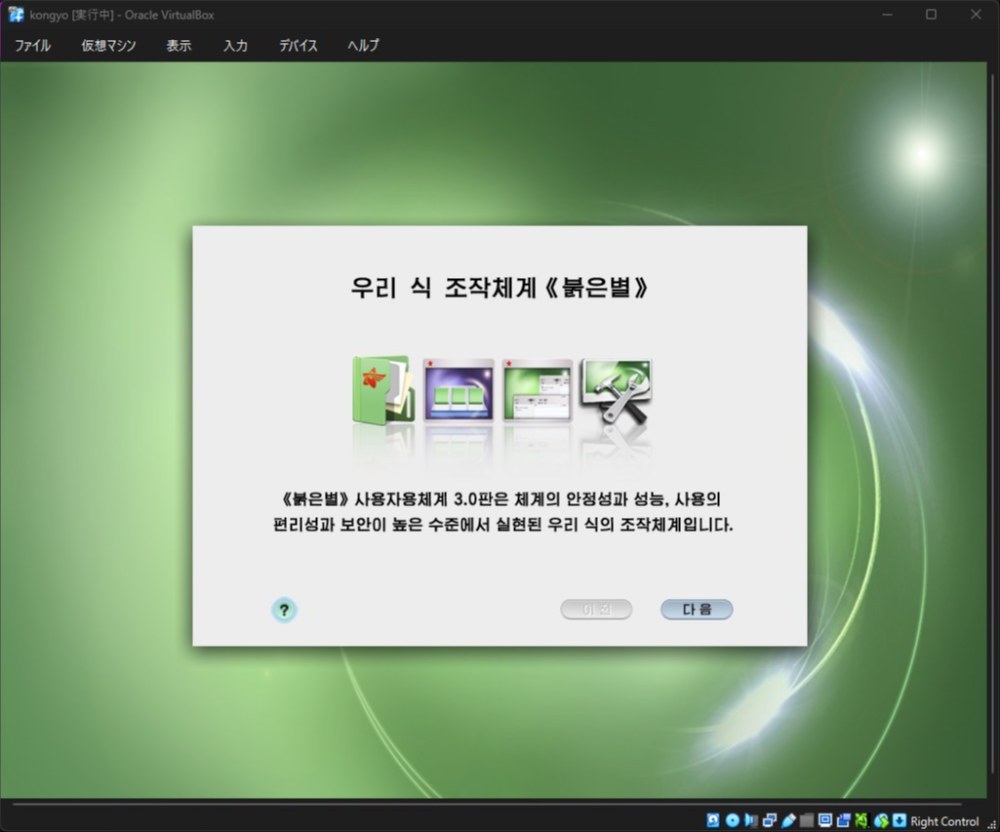1000x832 pixels.
Task: Open the ファイル menu
Action: pyautogui.click(x=33, y=45)
